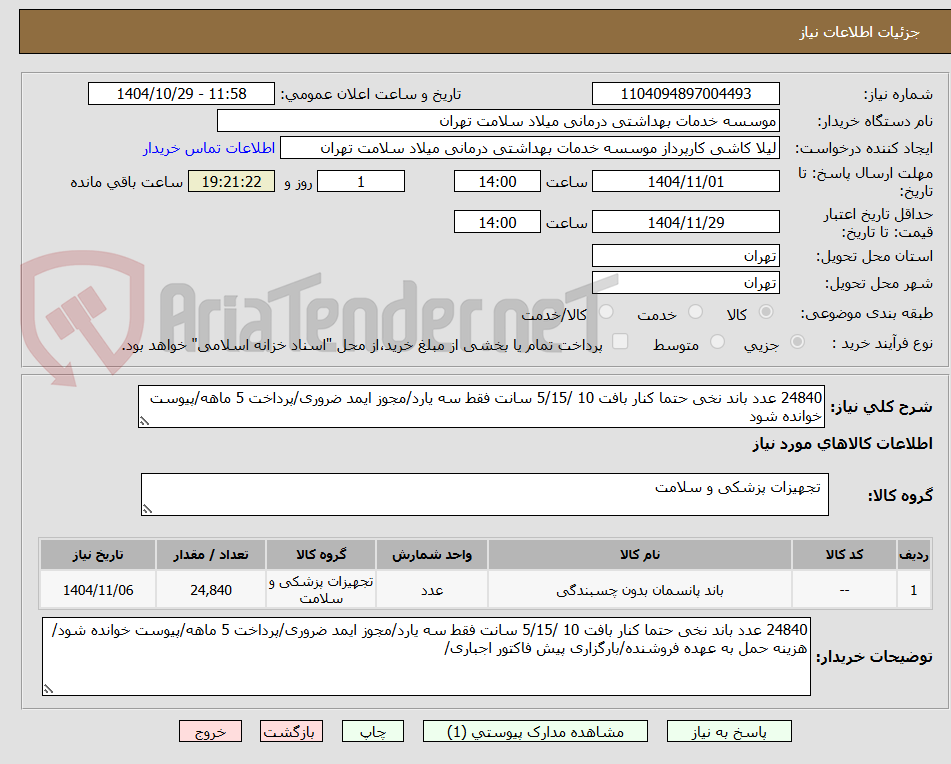951x764 pixels.
Task: Click the گروه کالا text area
Action: tap(485, 495)
